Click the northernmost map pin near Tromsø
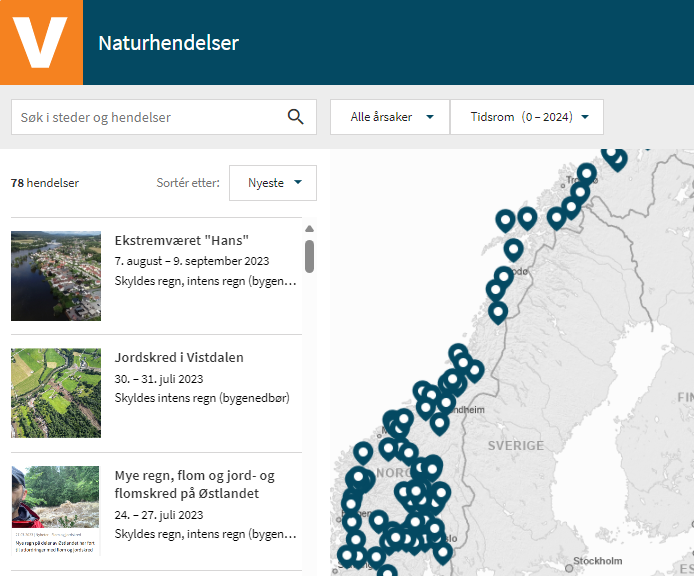The image size is (694, 576). (x=614, y=155)
